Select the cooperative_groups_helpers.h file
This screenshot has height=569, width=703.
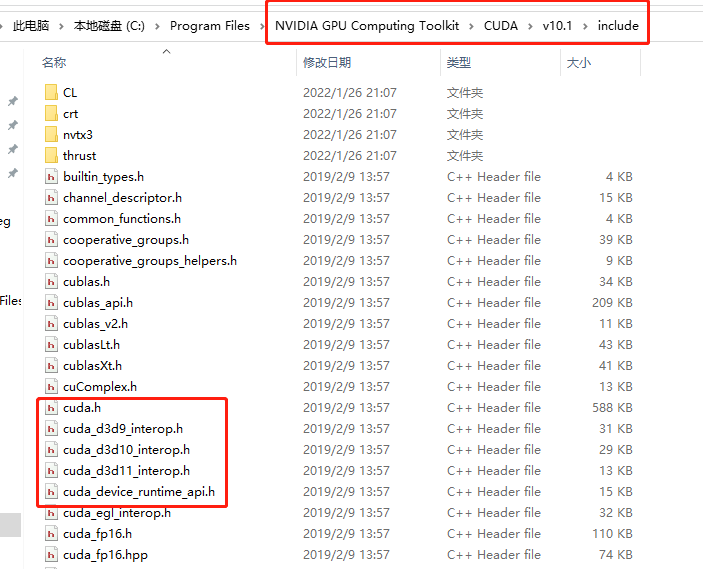[x=149, y=260]
